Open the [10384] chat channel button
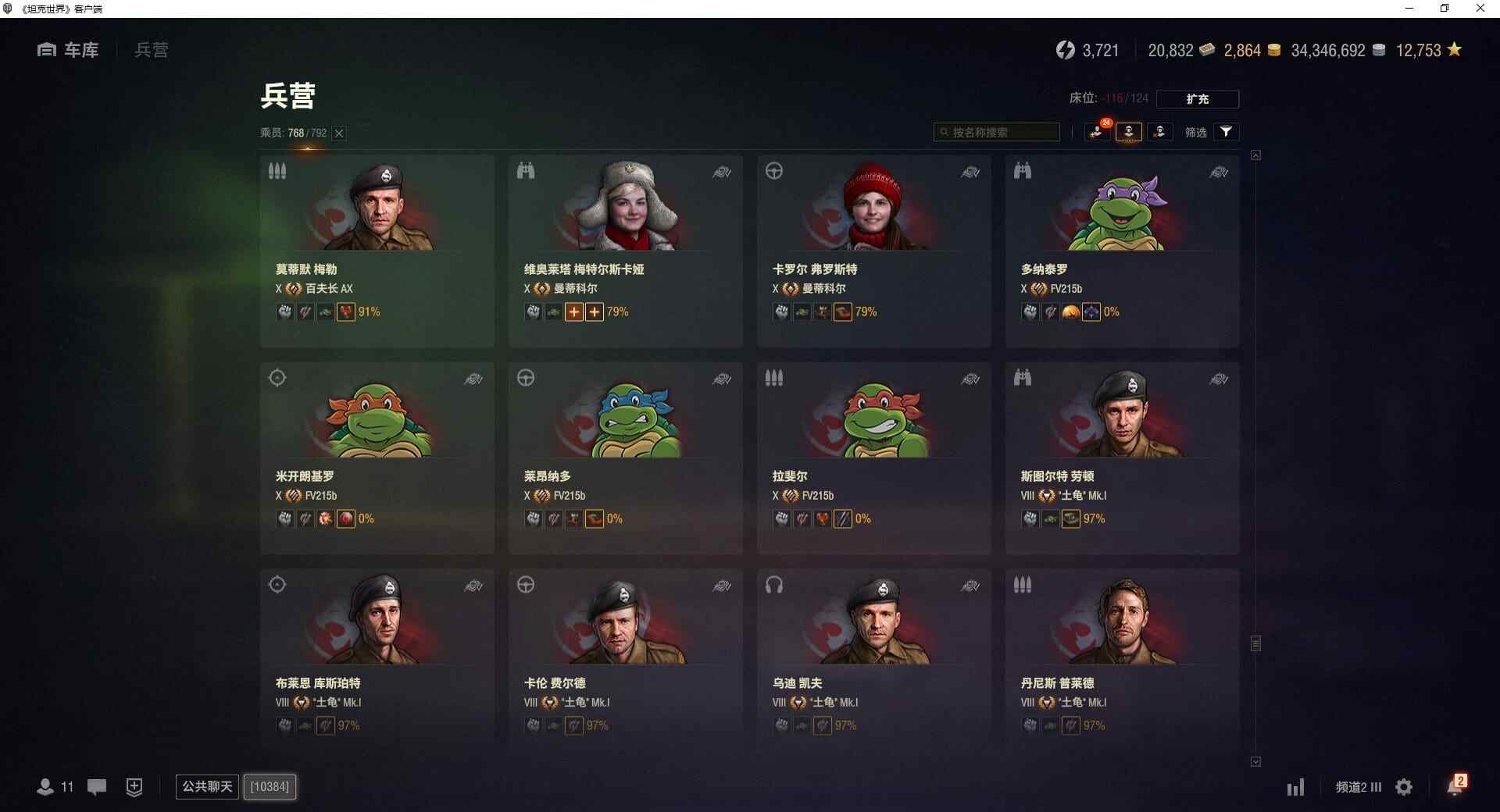 [270, 786]
